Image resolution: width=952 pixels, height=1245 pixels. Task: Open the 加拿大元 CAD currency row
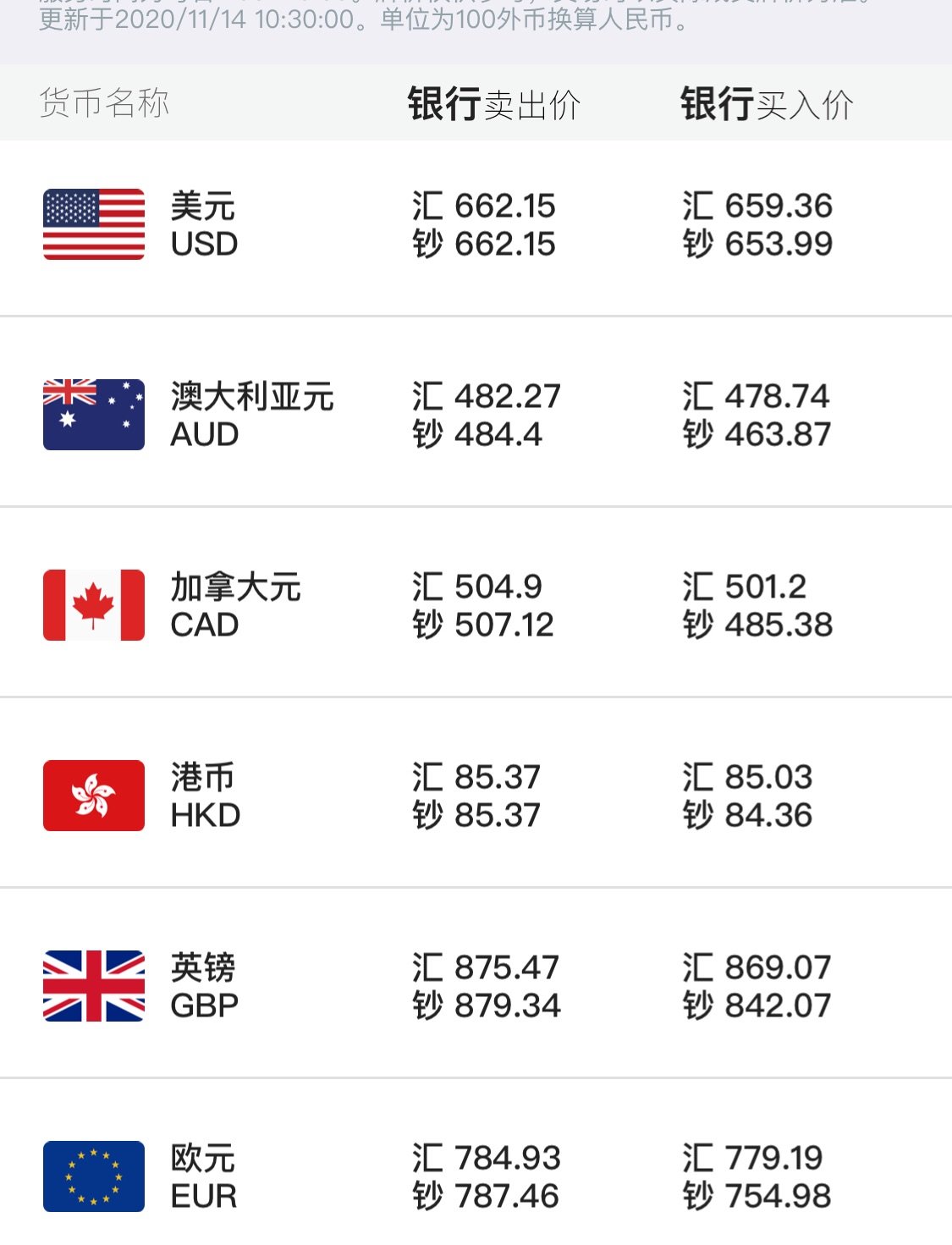click(476, 603)
